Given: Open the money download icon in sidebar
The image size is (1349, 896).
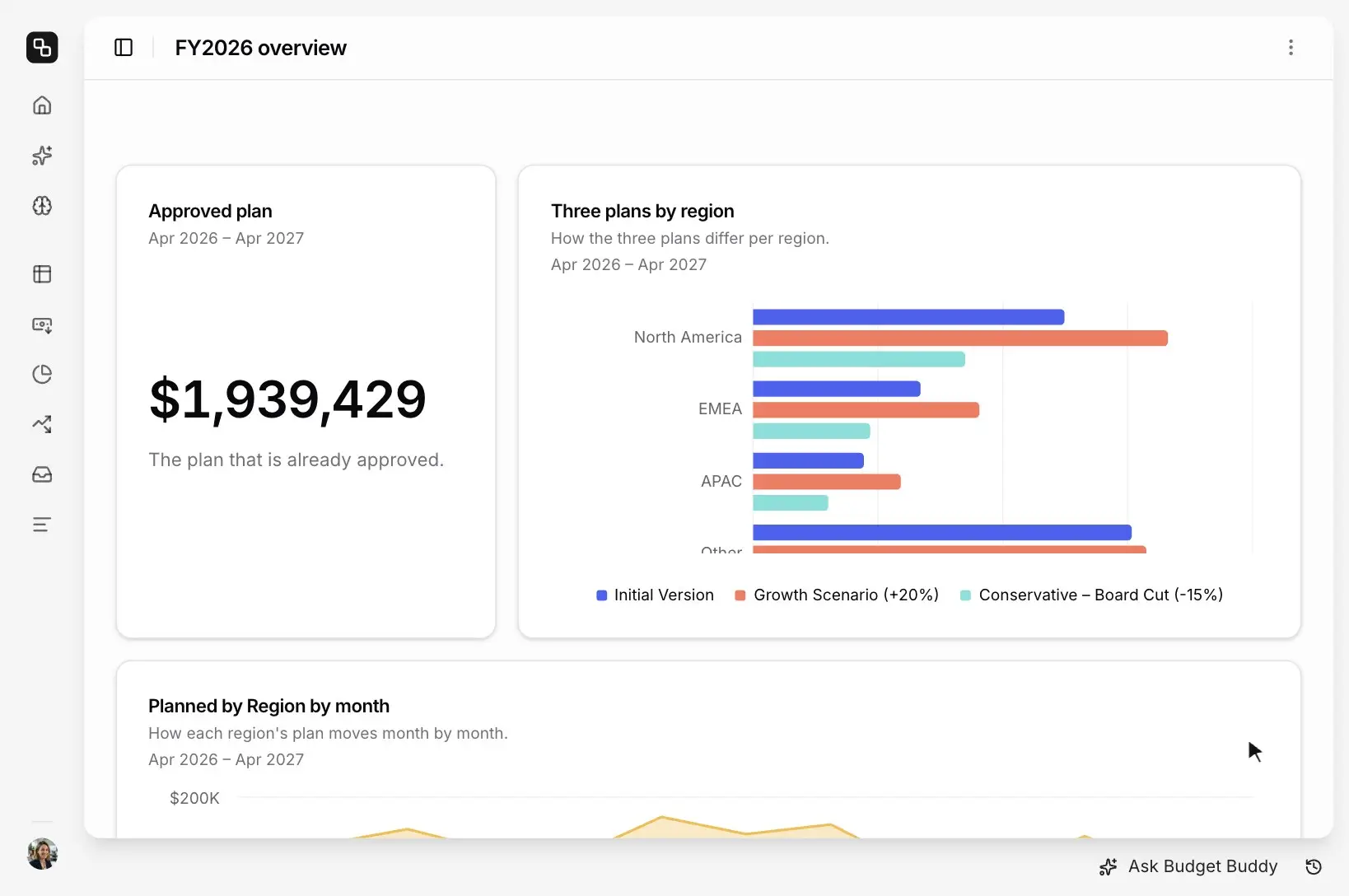Looking at the screenshot, I should point(42,324).
